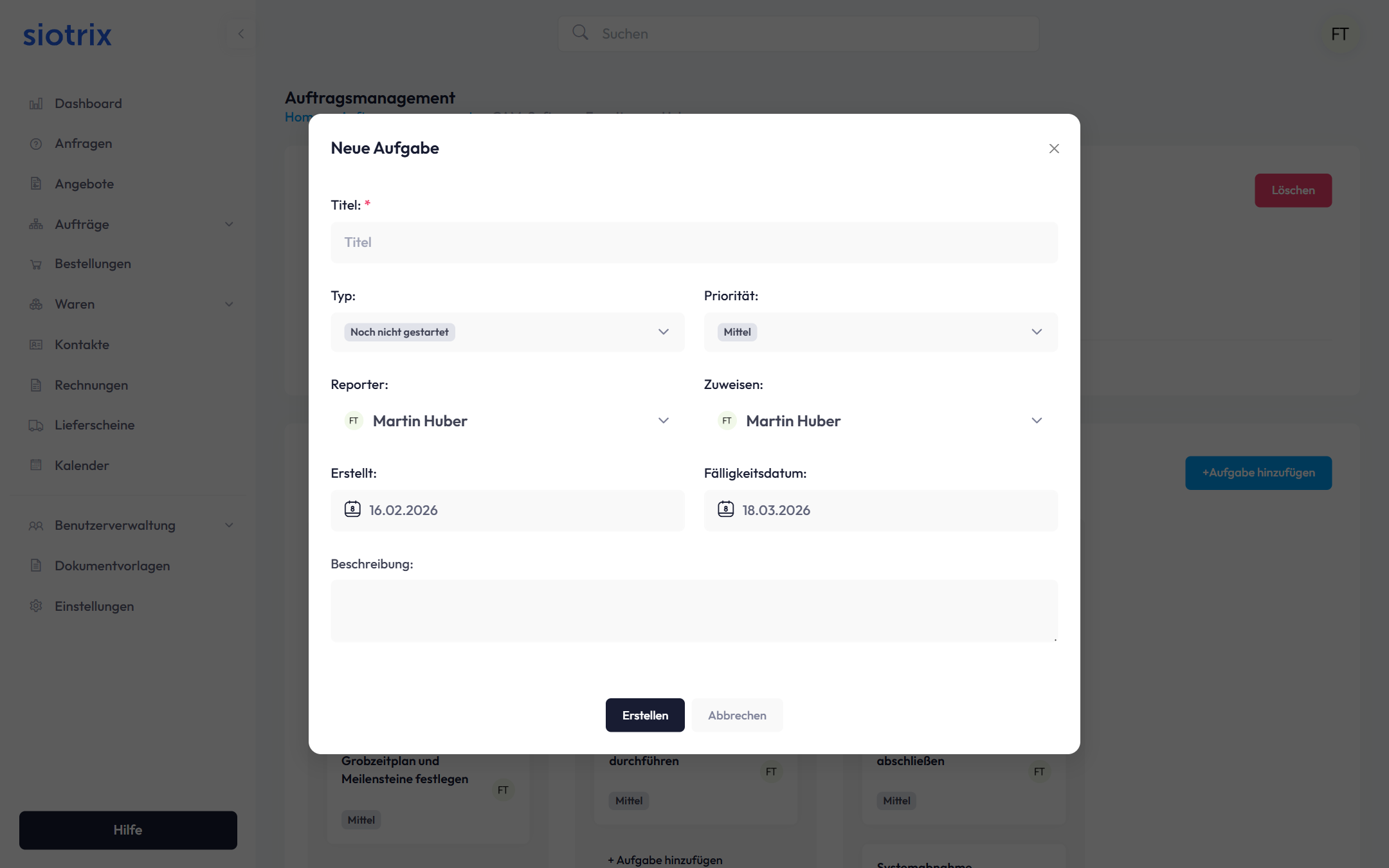Collapse the sidebar with the arrow icon
Screen dimensions: 1389x868
point(241,33)
